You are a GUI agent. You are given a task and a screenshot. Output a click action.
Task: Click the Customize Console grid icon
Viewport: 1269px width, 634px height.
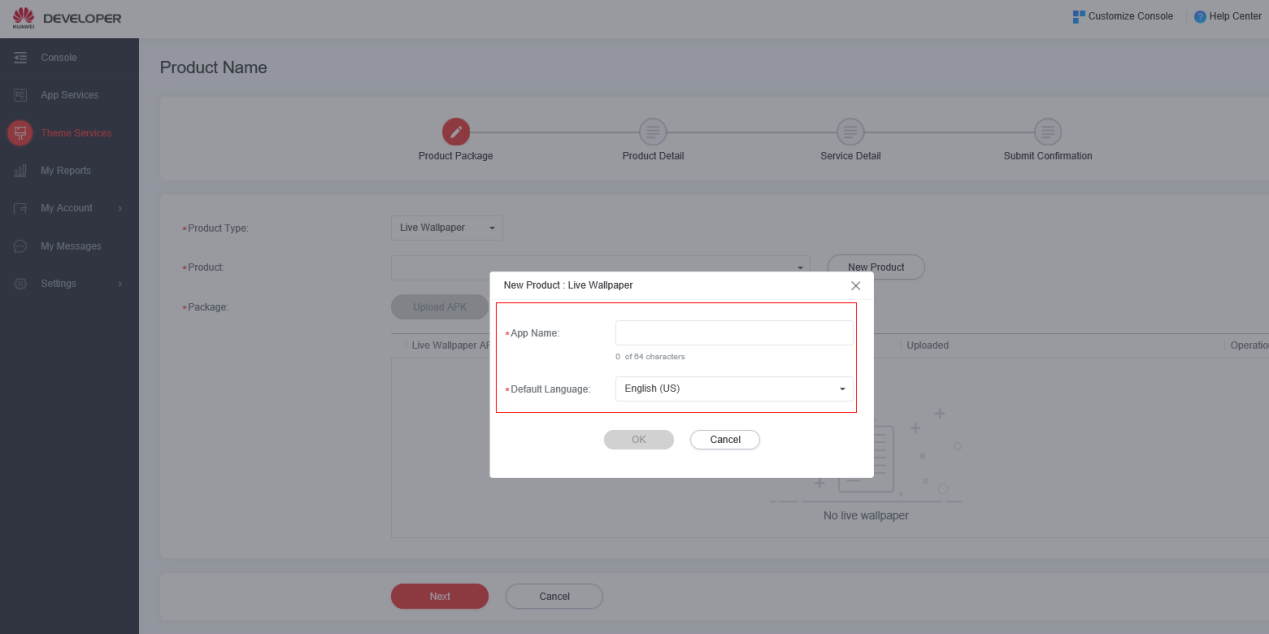click(x=1078, y=17)
